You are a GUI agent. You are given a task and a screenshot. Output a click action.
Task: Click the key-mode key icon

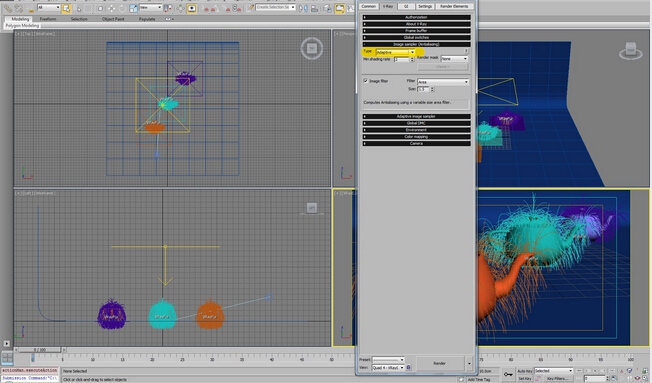pos(508,374)
